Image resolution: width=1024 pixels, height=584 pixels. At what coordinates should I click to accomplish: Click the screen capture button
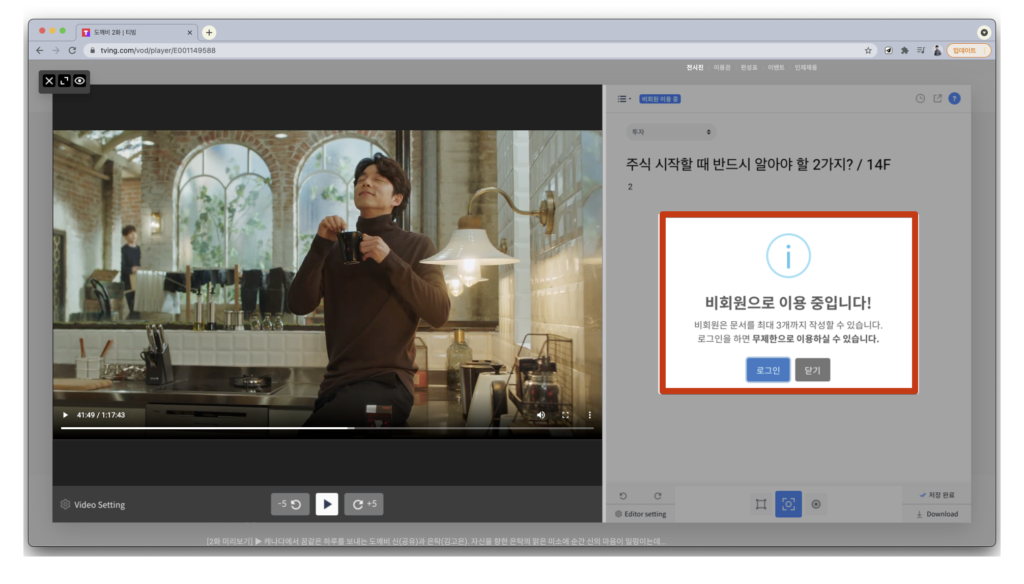[x=788, y=504]
